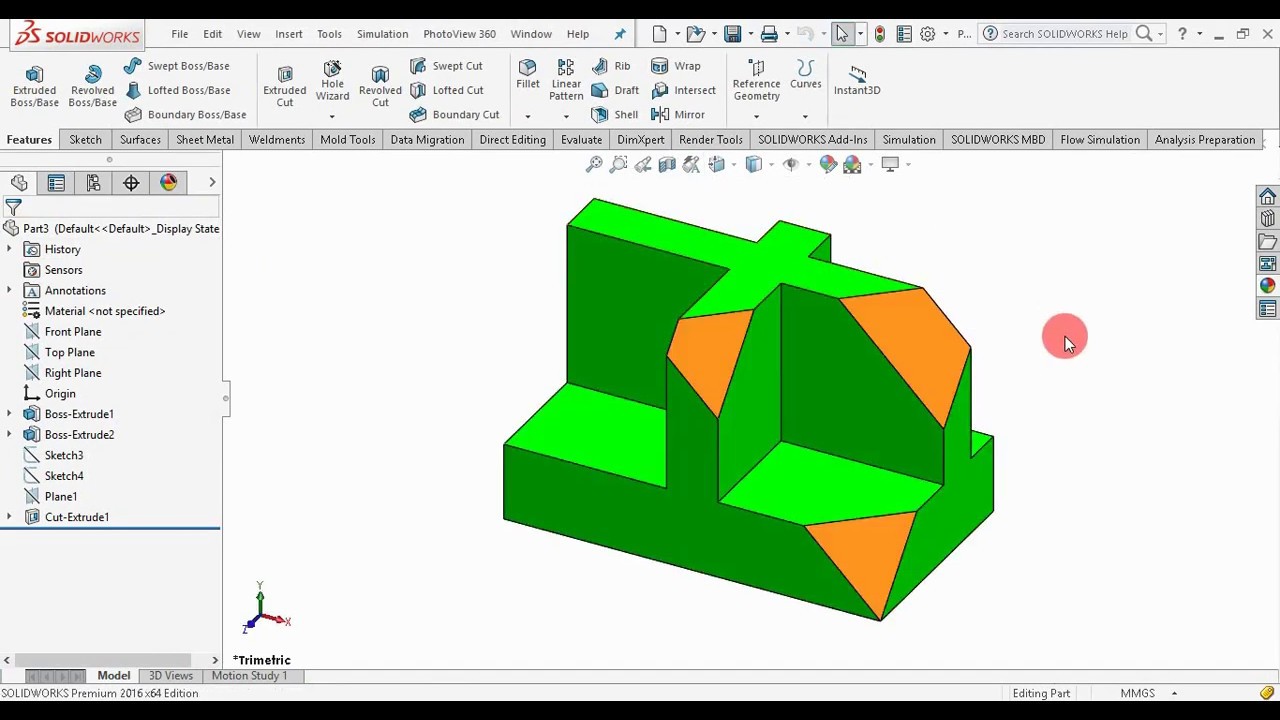Select the Draft tool
The image size is (1280, 720).
click(615, 90)
